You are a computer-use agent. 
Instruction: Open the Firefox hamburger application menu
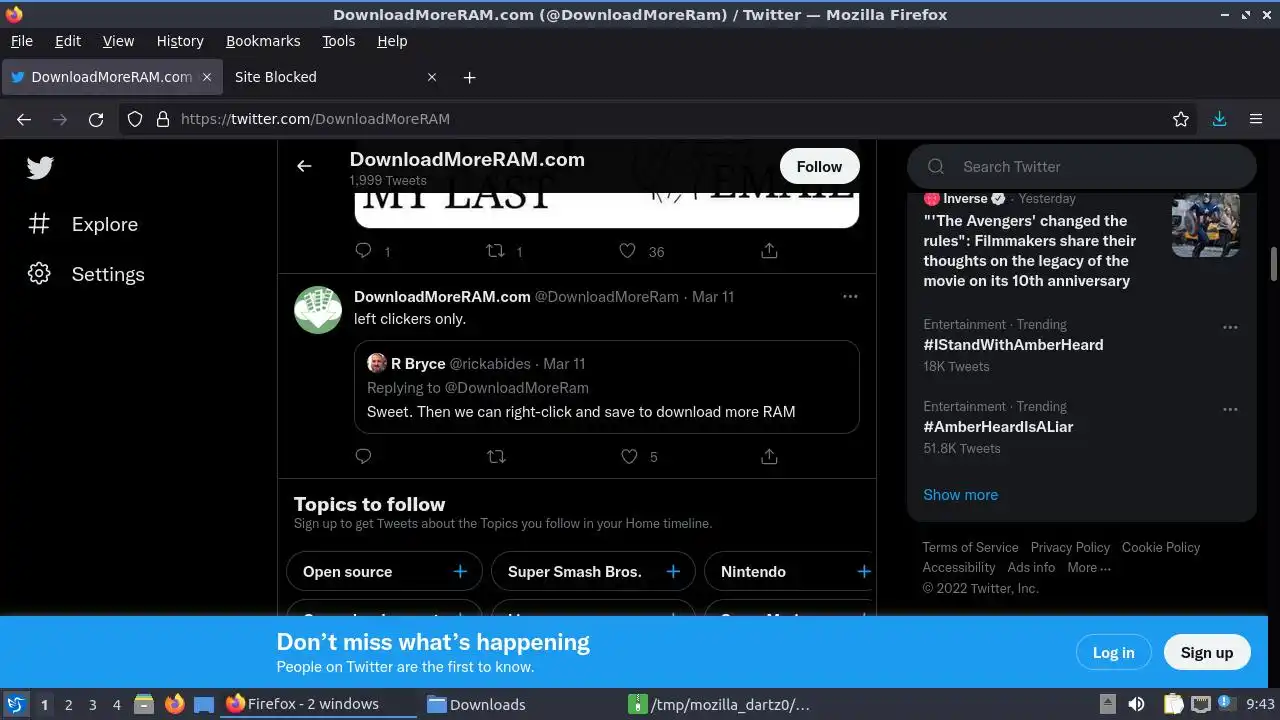click(x=1256, y=119)
